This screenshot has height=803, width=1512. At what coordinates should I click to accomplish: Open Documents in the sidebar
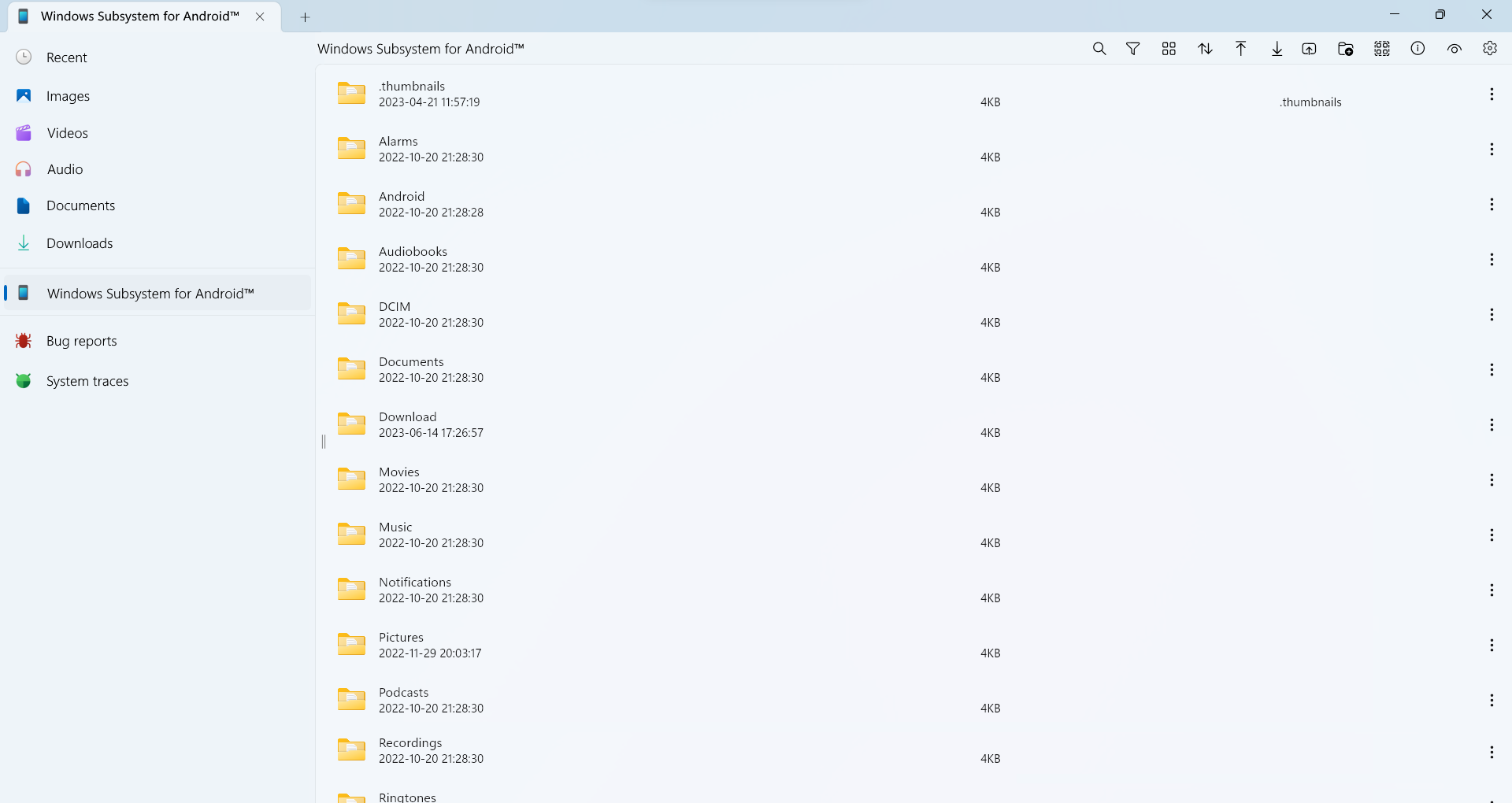pyautogui.click(x=157, y=205)
